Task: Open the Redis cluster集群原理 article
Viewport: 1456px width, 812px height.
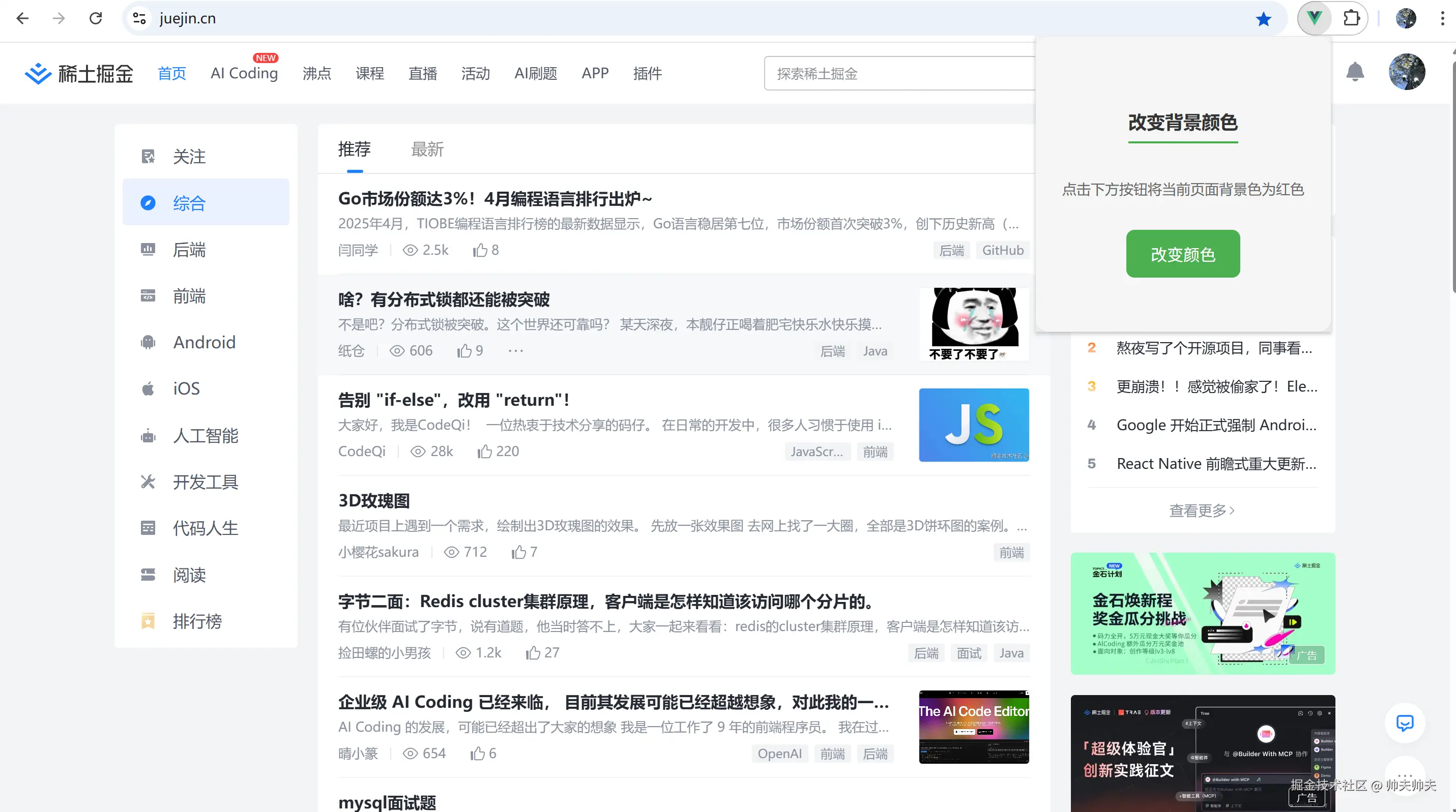Action: (x=605, y=601)
